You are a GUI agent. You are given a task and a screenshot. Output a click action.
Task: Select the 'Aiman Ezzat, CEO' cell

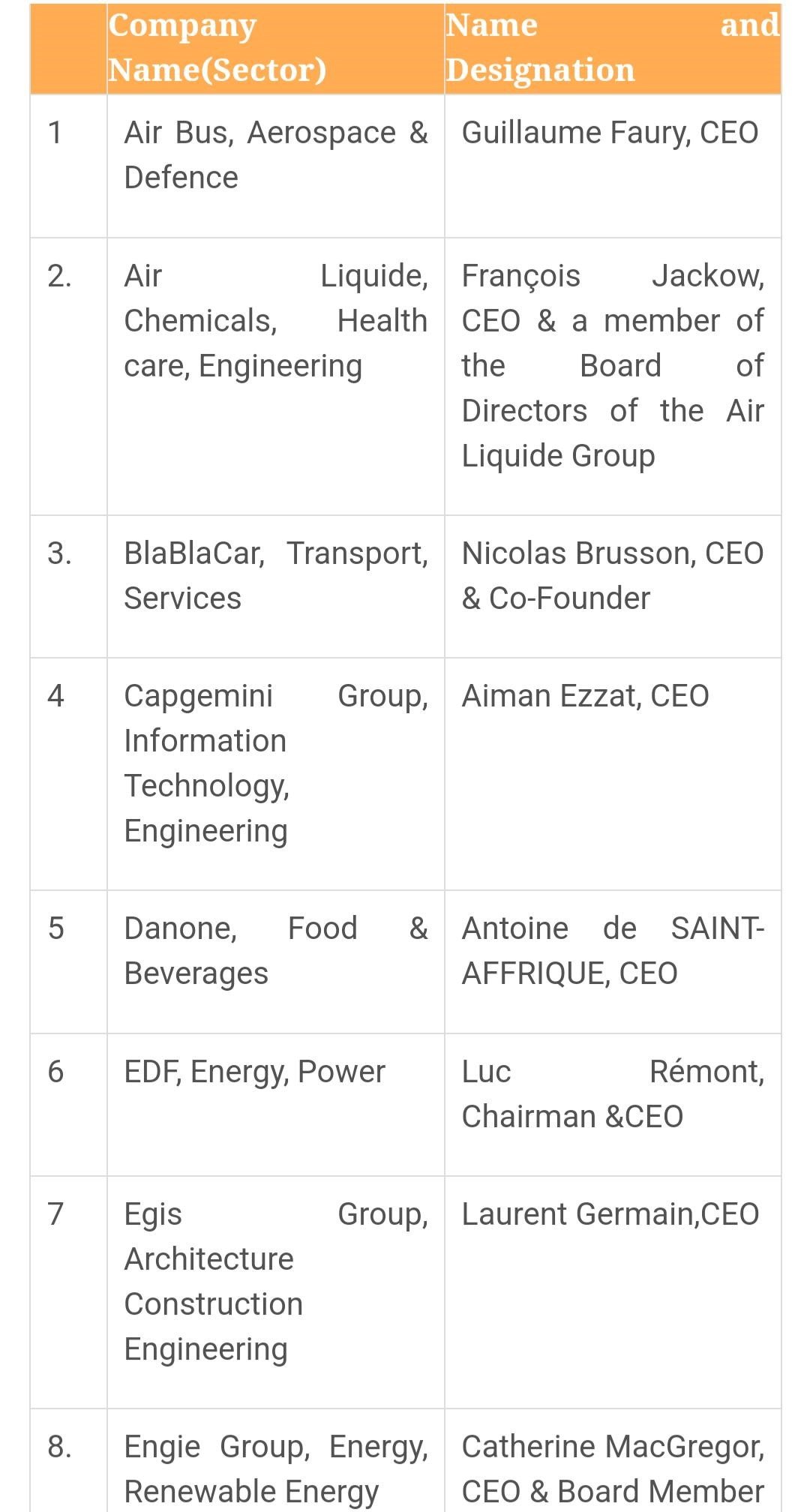pyautogui.click(x=613, y=774)
